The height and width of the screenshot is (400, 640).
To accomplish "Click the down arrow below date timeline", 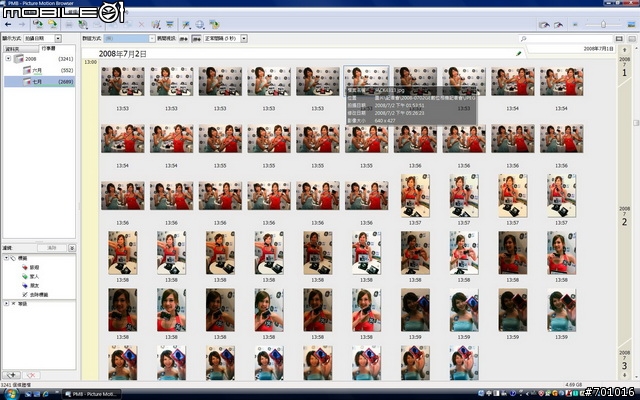I will point(624,375).
